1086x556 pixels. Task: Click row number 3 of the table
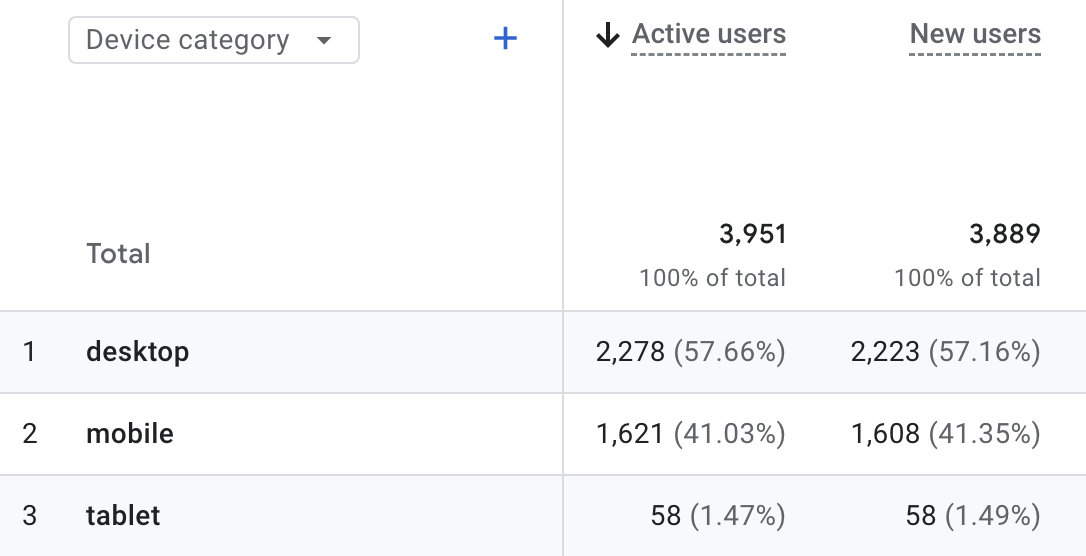pyautogui.click(x=29, y=516)
